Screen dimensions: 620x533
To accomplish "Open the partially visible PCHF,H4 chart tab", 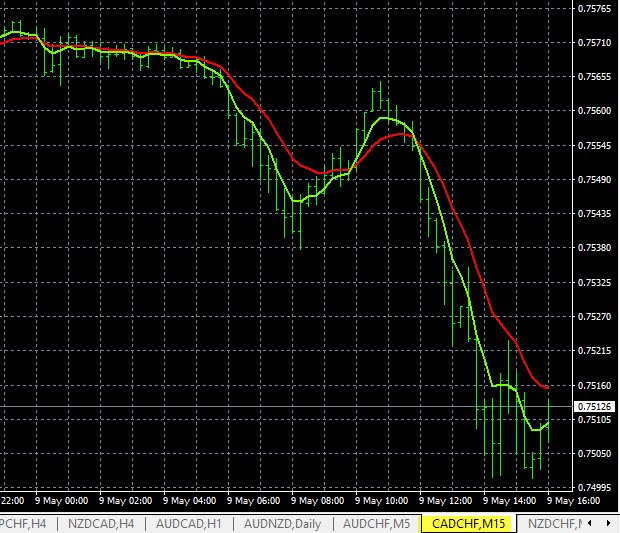I will 24,524.
